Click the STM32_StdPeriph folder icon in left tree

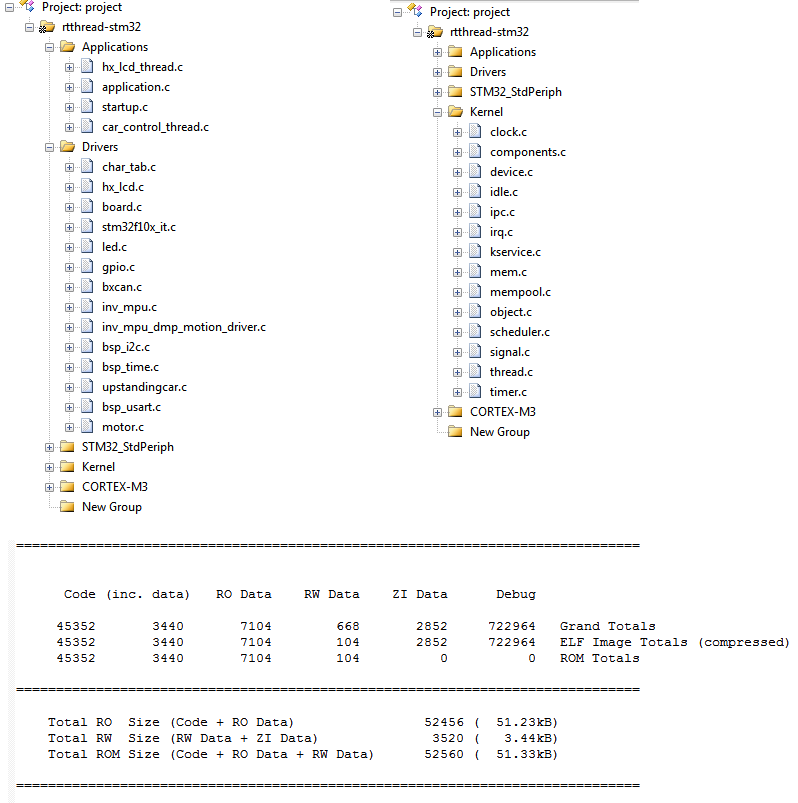(x=68, y=447)
